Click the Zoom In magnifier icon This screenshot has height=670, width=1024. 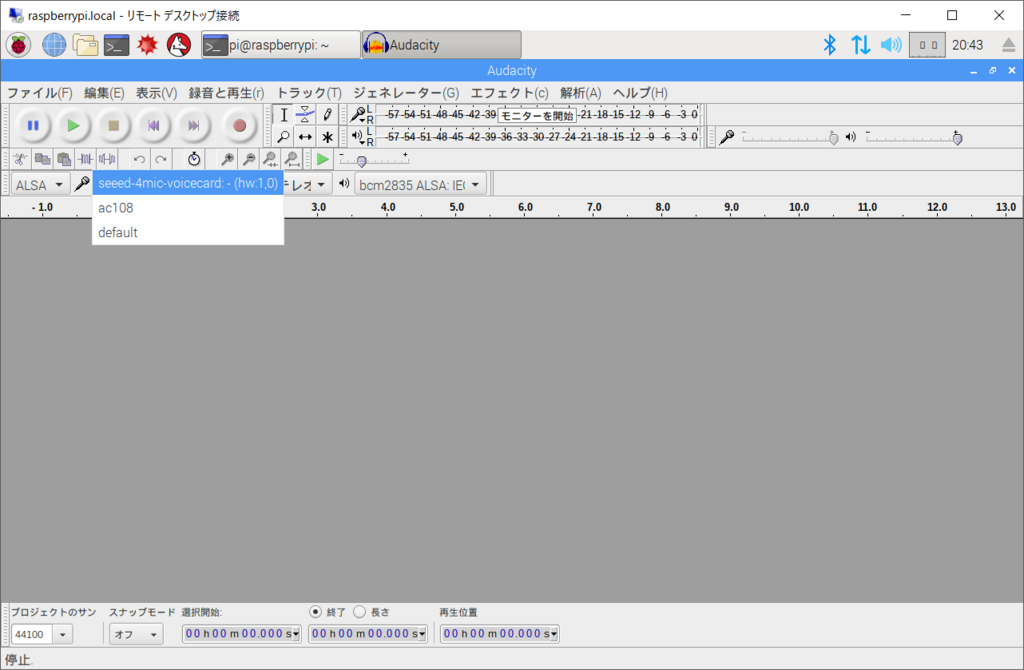coord(227,159)
